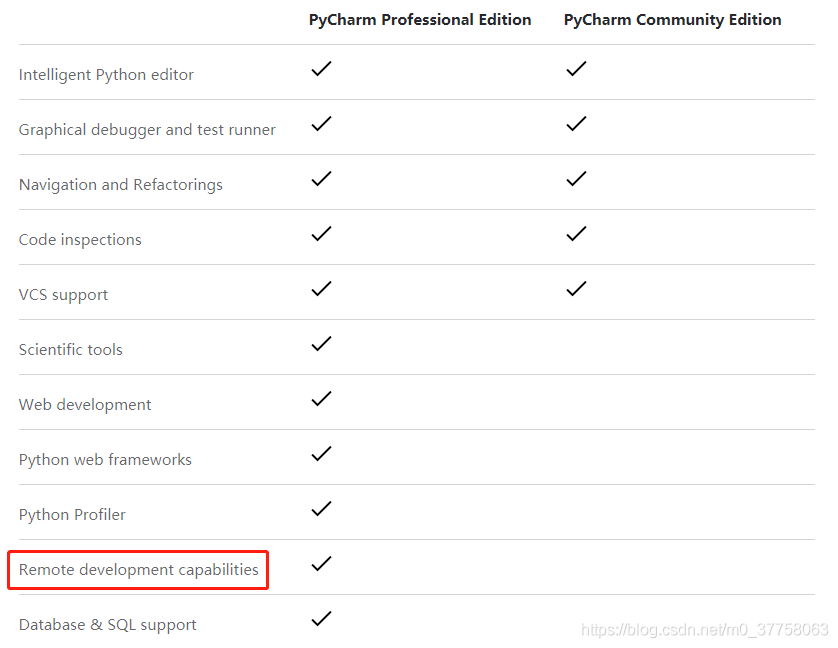Click the Code inspections feature label
Image resolution: width=838 pixels, height=648 pixels.
click(80, 240)
